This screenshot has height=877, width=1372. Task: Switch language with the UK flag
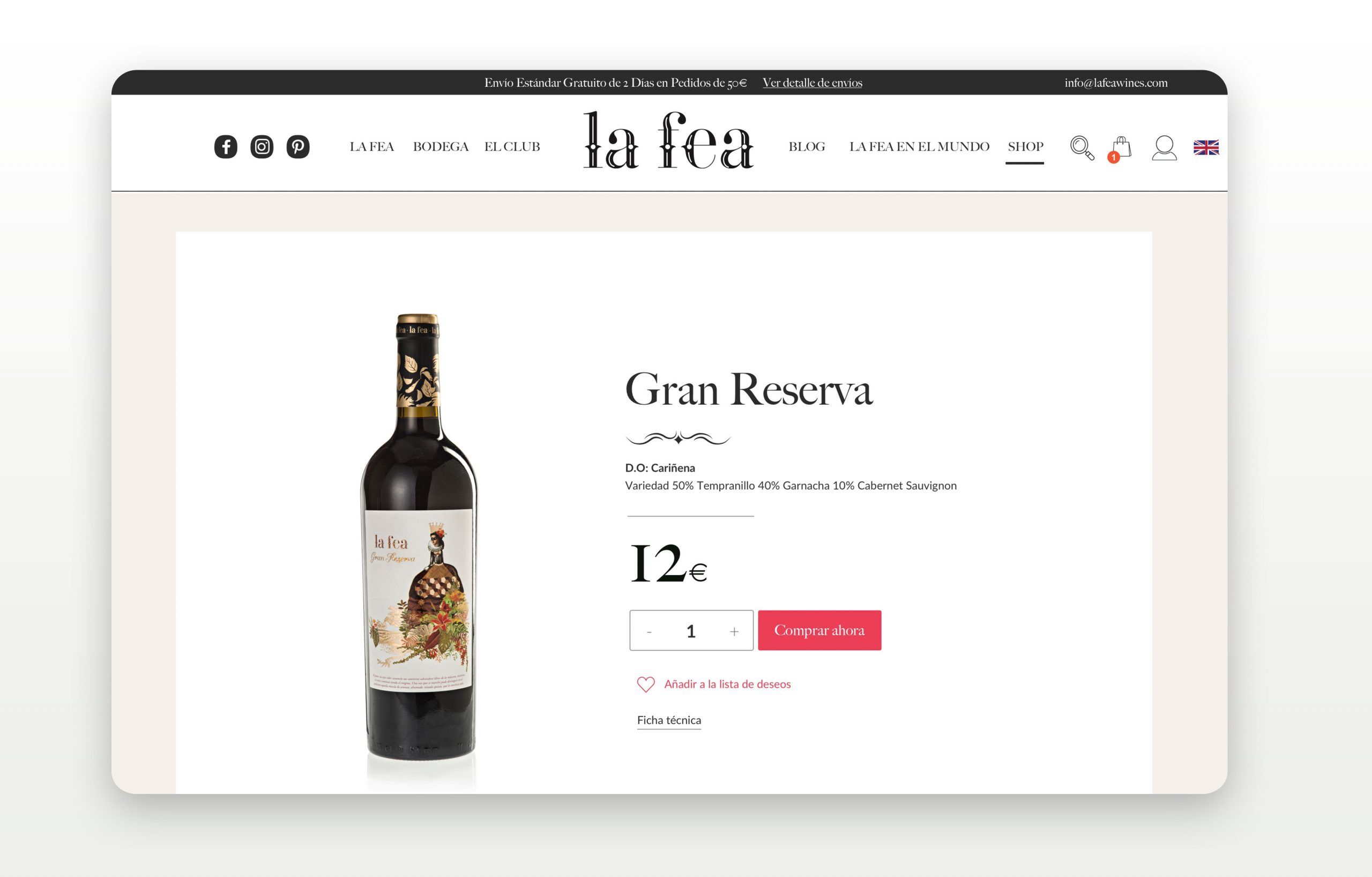[x=1206, y=147]
